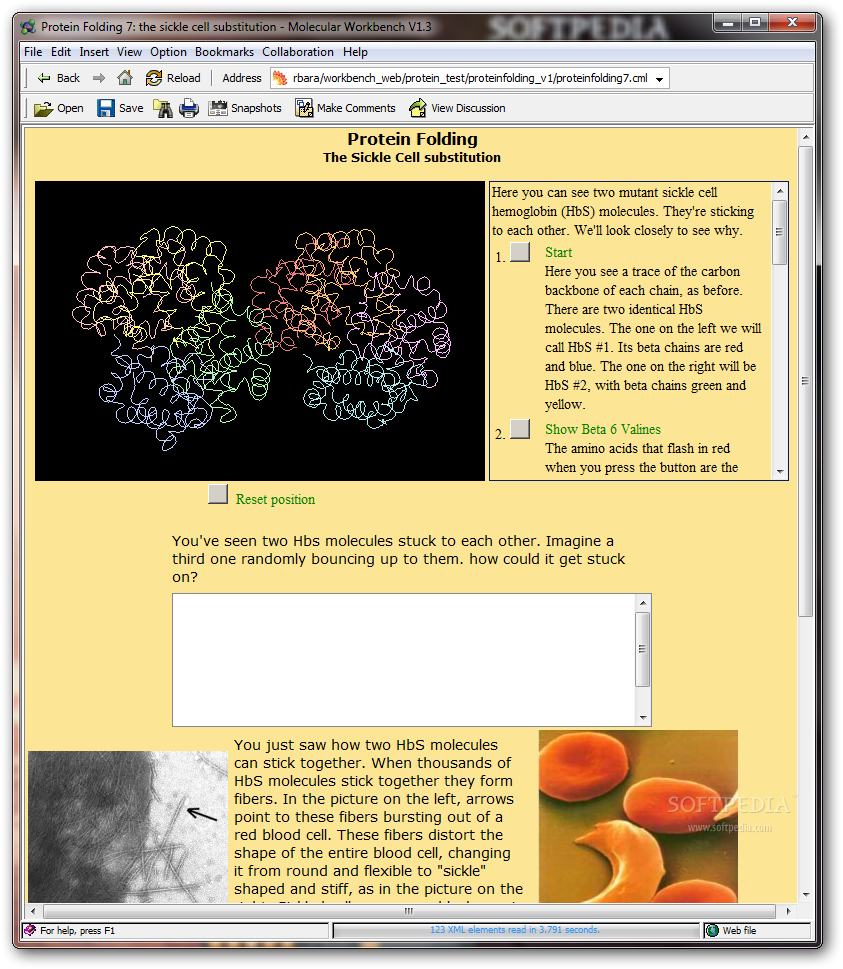The height and width of the screenshot is (969, 843).
Task: Click the address field with proteinfolding7.cml
Action: pyautogui.click(x=470, y=78)
